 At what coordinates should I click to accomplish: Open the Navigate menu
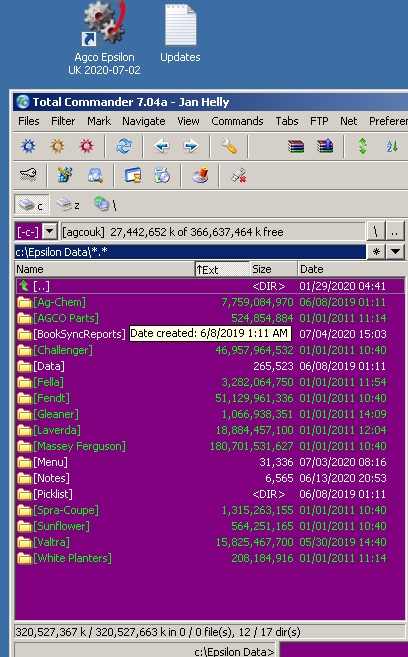(x=144, y=121)
